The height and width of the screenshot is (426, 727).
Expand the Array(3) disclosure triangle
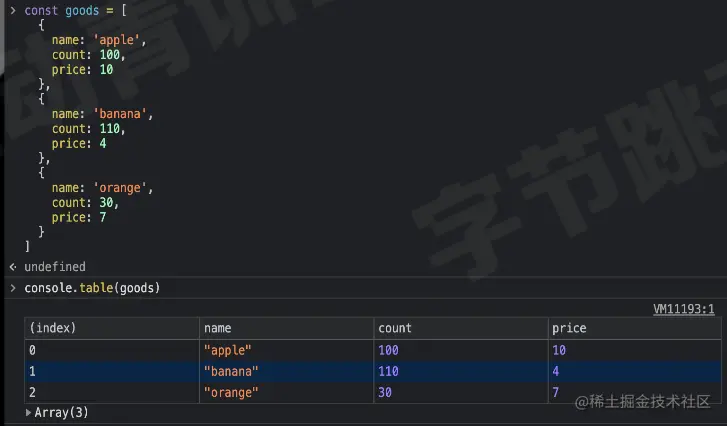[x=29, y=412]
